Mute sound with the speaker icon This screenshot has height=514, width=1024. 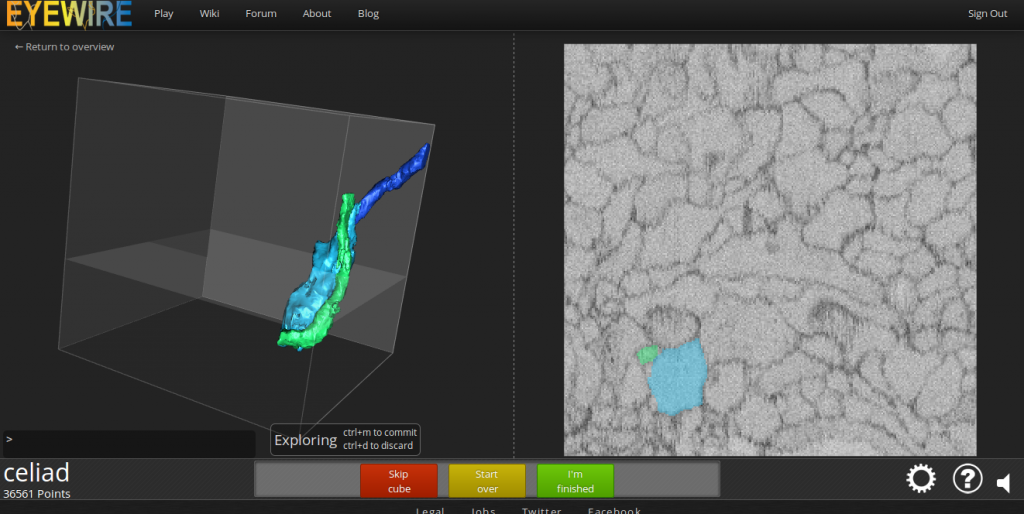[1004, 484]
